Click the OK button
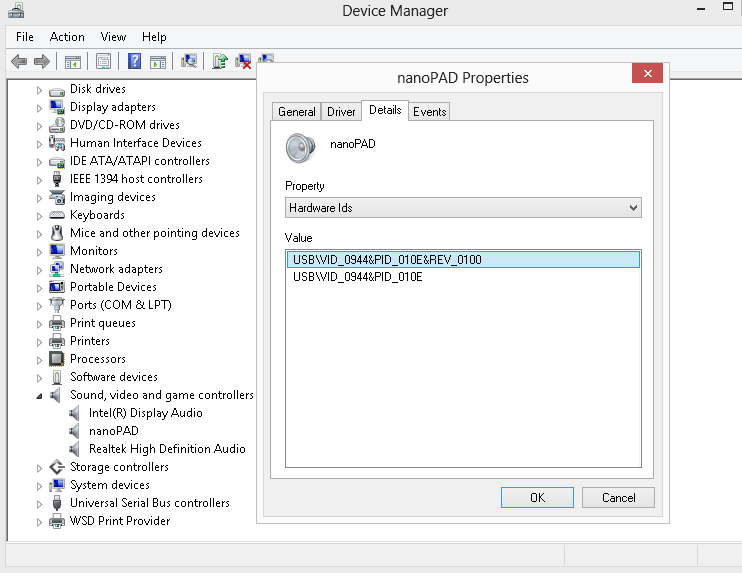The image size is (742, 573). (537, 498)
